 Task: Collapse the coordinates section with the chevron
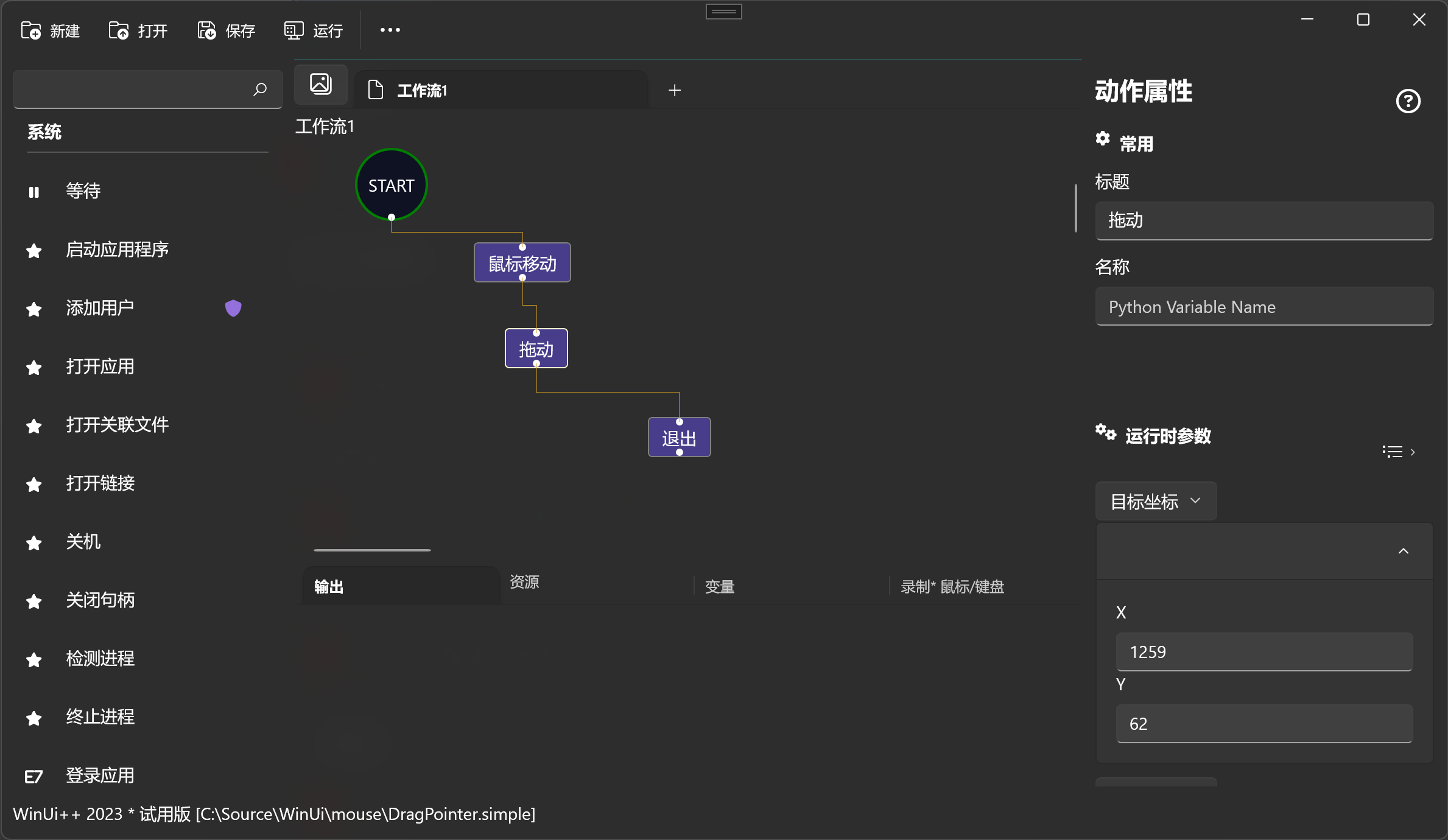coord(1403,551)
